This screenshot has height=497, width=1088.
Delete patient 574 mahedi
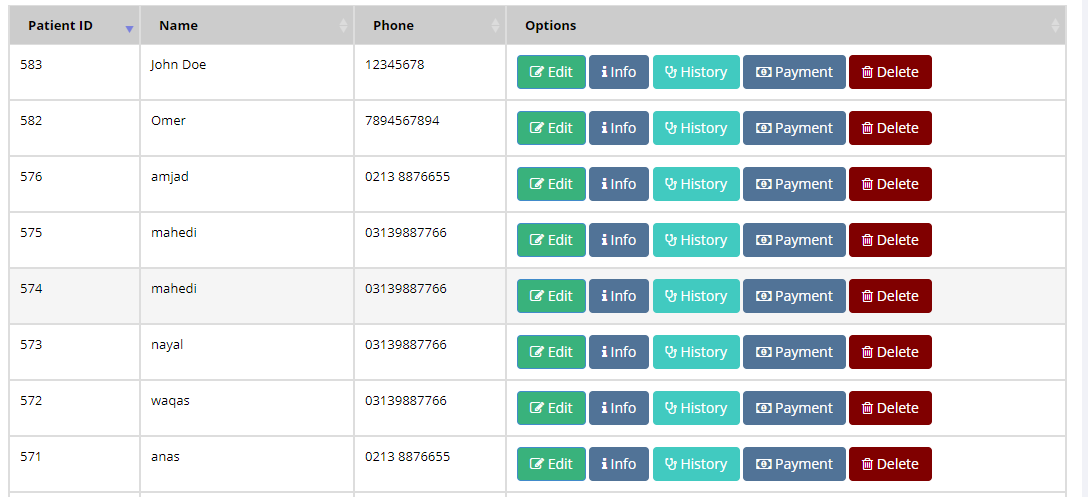(x=890, y=296)
